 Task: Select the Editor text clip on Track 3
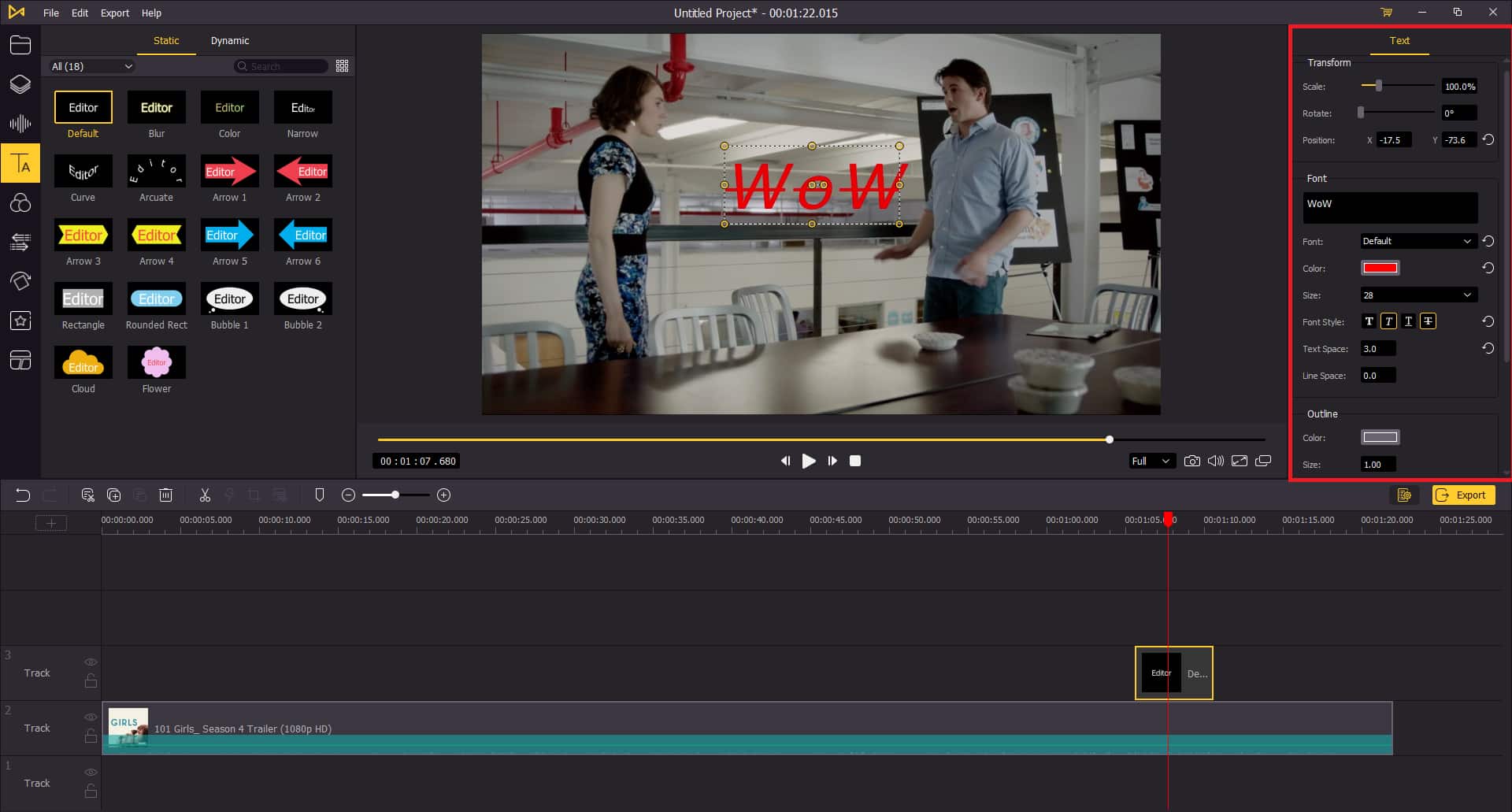1173,673
